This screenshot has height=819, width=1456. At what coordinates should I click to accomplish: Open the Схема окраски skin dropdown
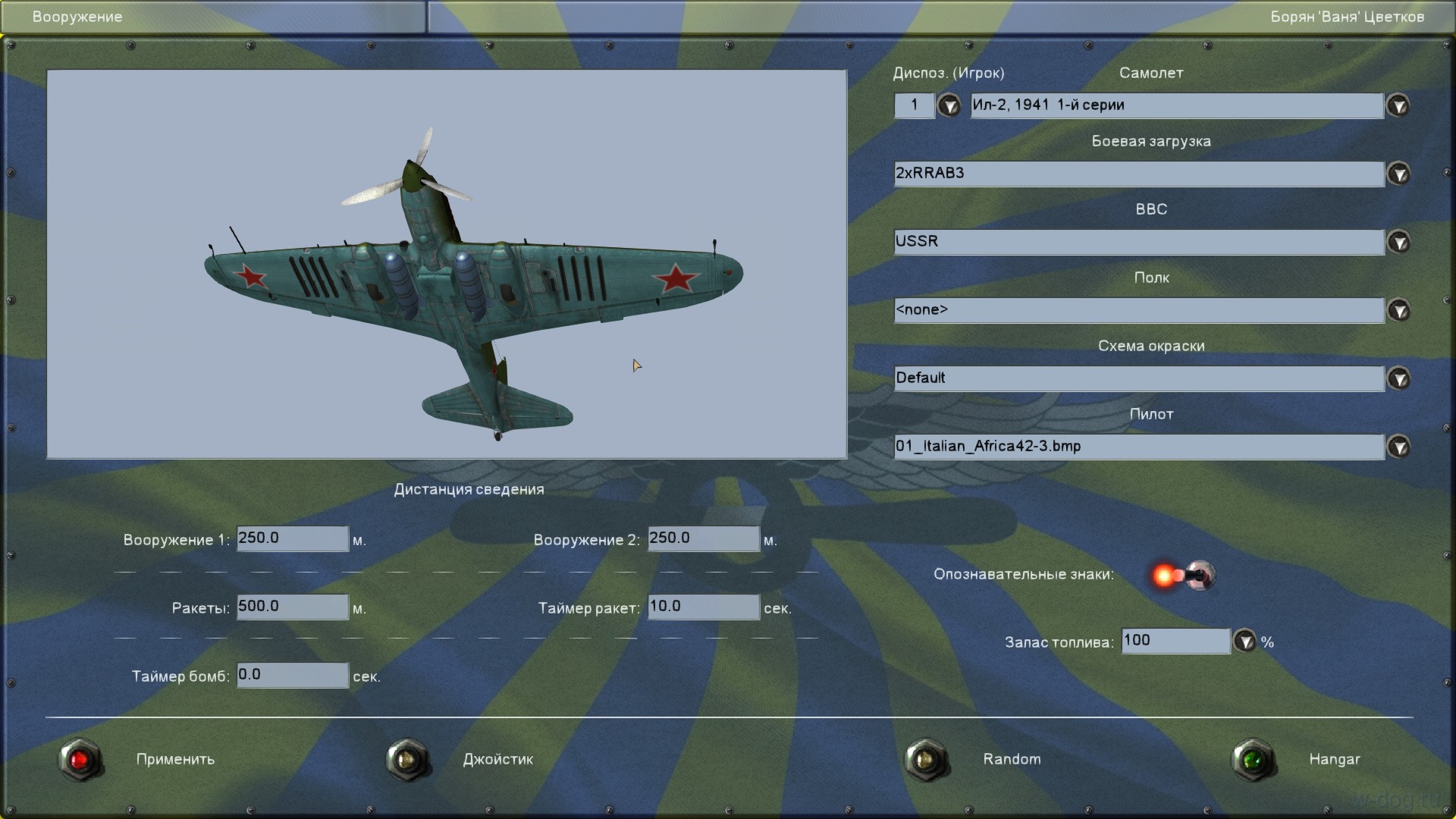(x=1398, y=378)
